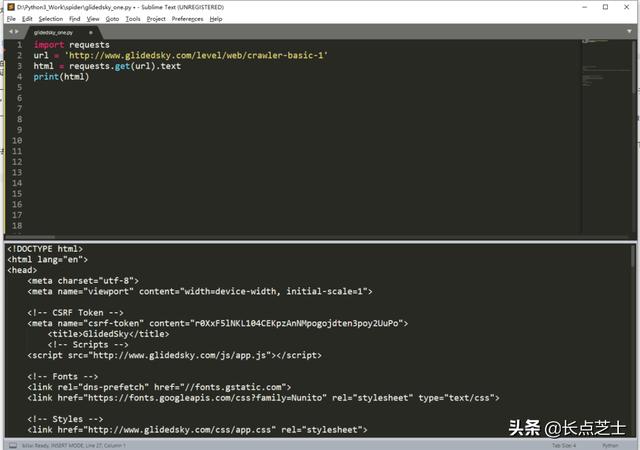Click the Sublime Text app icon in title bar
Viewport: 640px width, 450px height.
point(11,7)
